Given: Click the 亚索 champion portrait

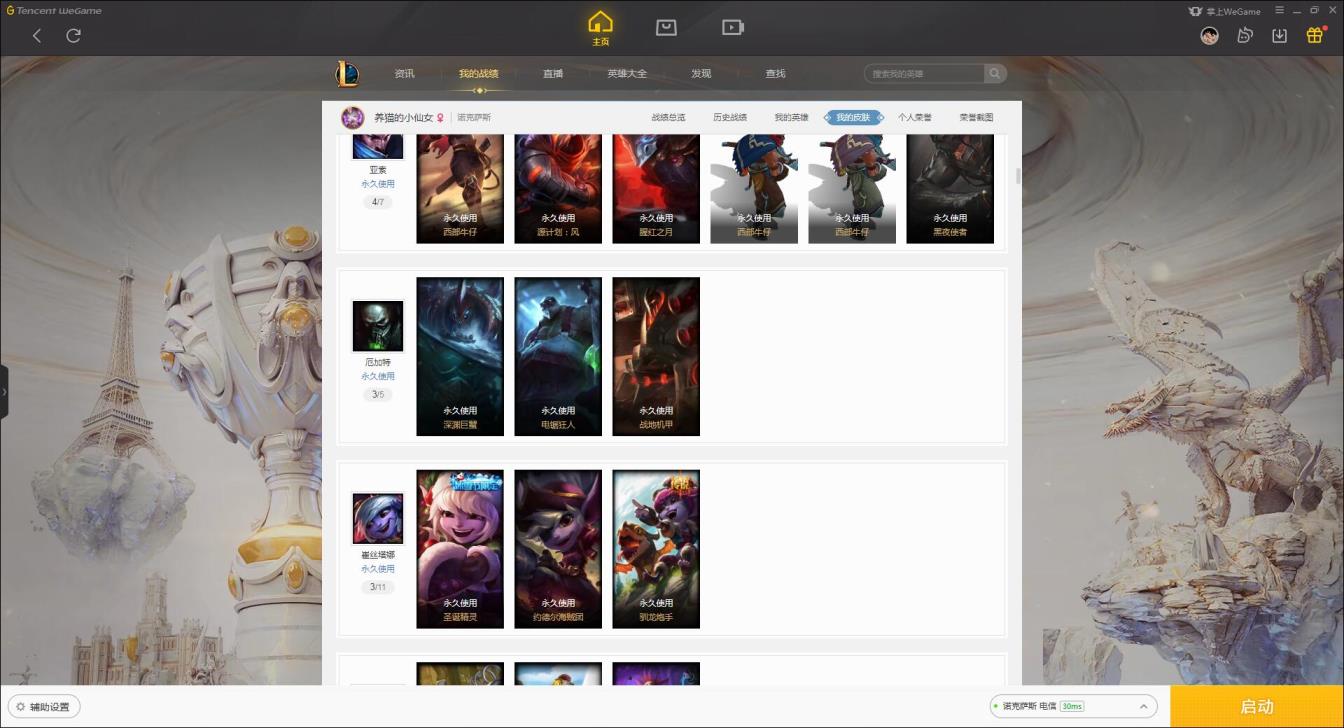Looking at the screenshot, I should coord(378,146).
